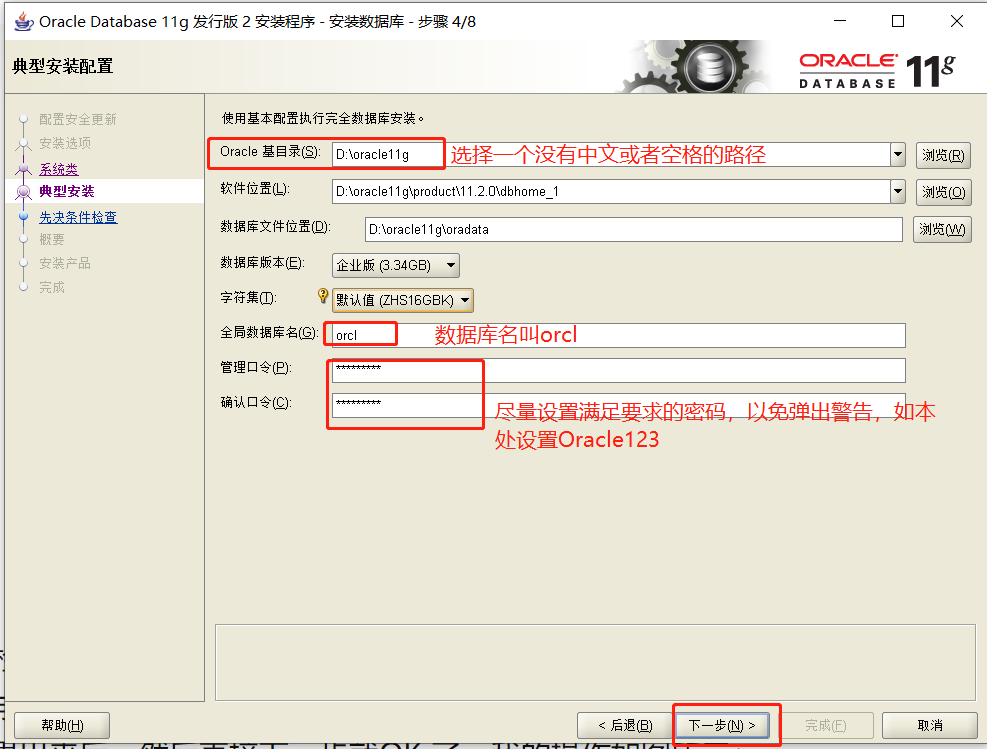Click the Java installer icon in title bar
The image size is (987, 749).
[24, 21]
